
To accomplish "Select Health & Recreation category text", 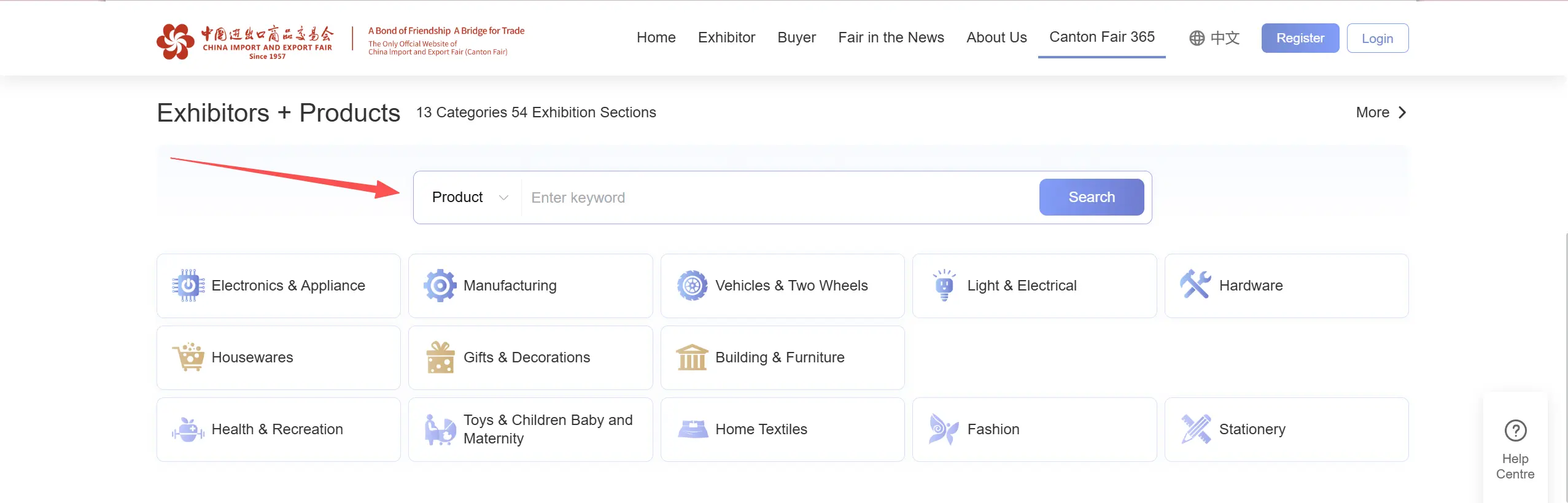I will pos(277,429).
